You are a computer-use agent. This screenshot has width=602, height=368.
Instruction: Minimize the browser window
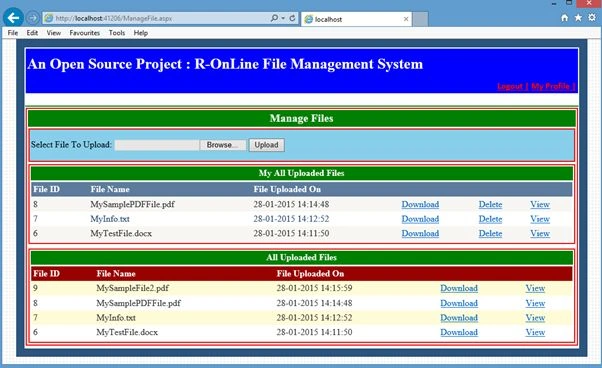554,3
